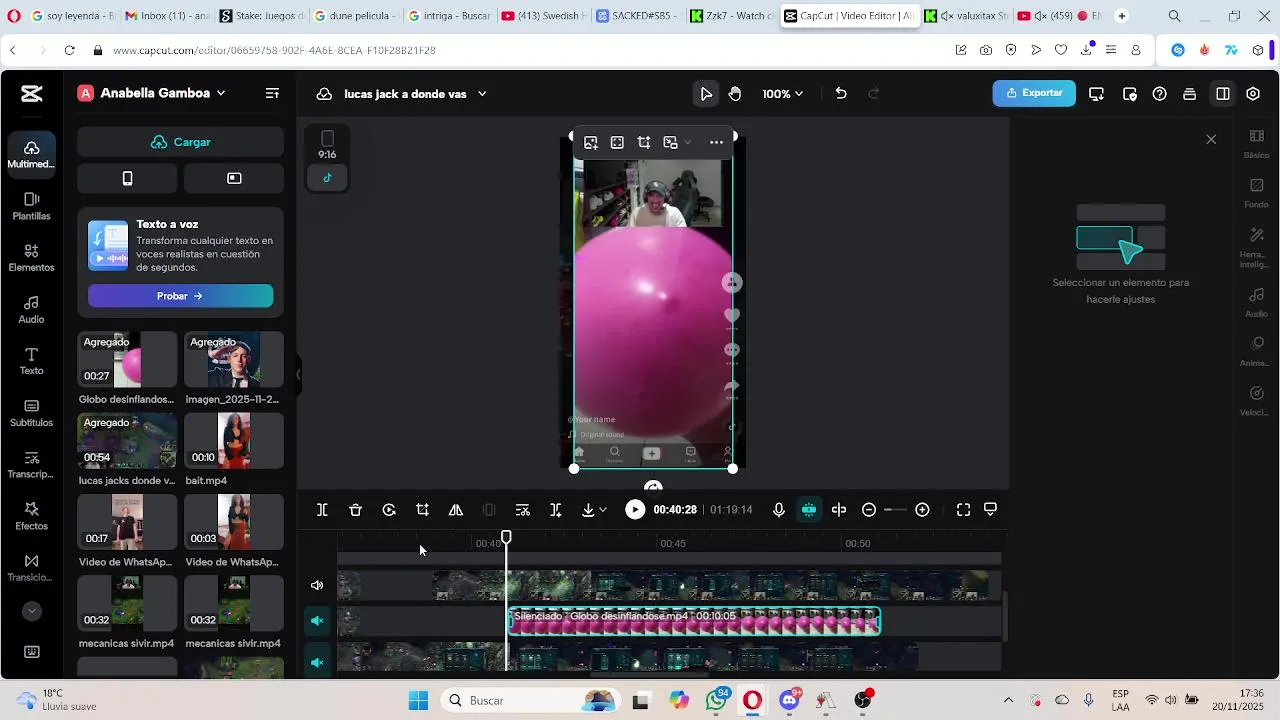Unmute the bottom timeline track

317,662
